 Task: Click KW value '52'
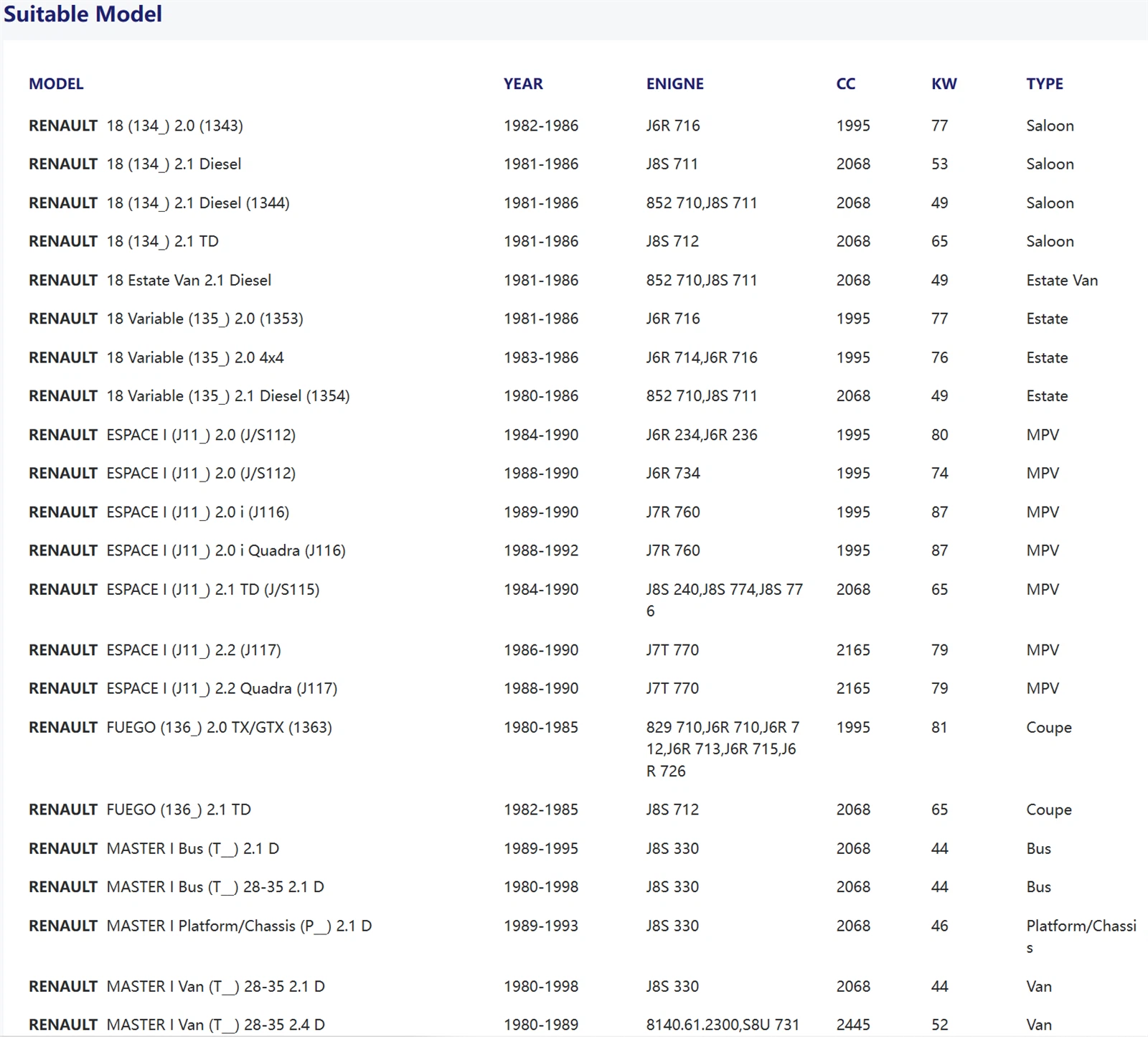tap(940, 1025)
